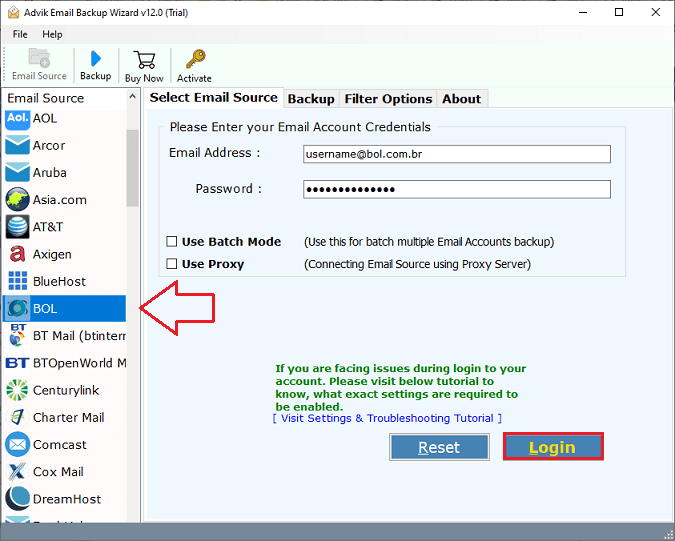Image resolution: width=675 pixels, height=541 pixels.
Task: Select the Comcast envelope icon
Action: 17,444
